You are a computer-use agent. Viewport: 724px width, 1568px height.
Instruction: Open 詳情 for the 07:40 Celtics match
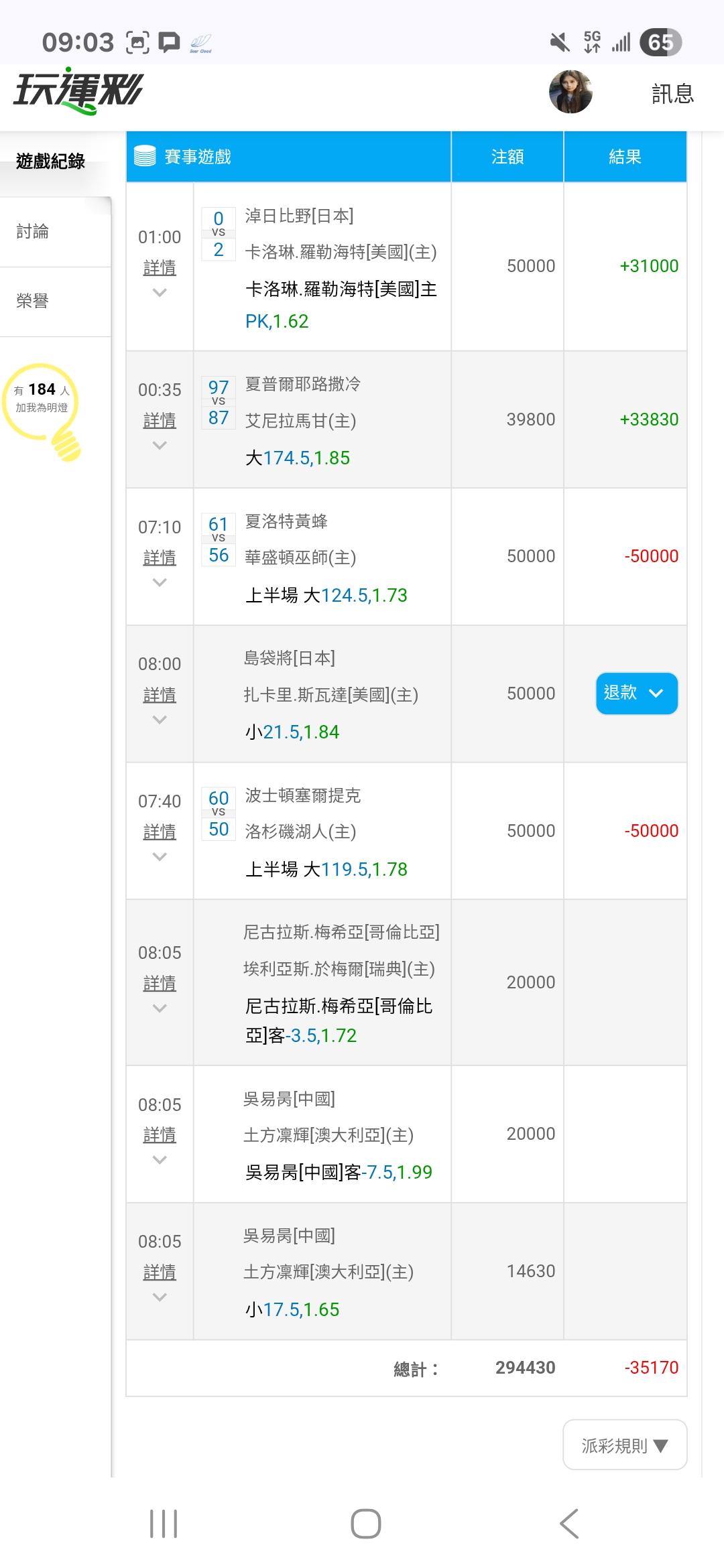(x=160, y=832)
